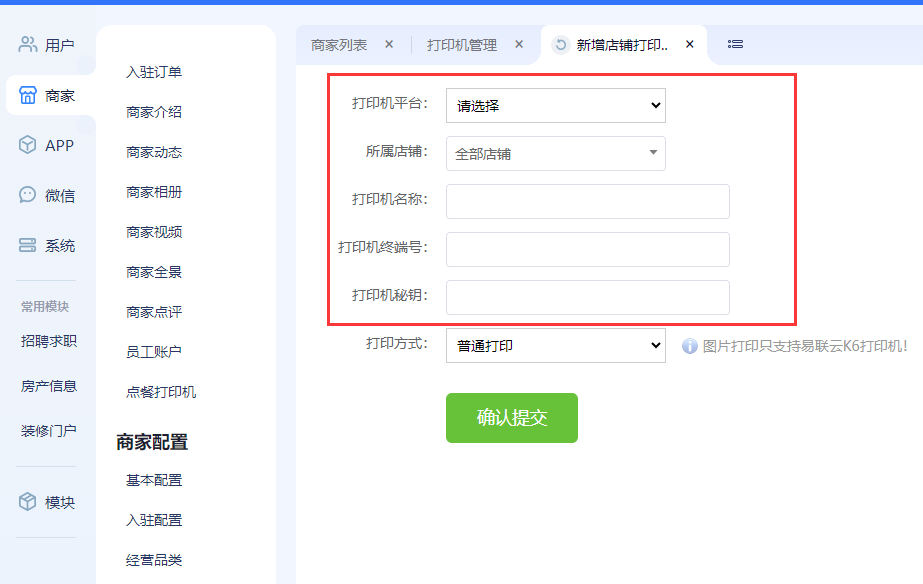Open 商家点评 in the submenu
The width and height of the screenshot is (923, 584).
click(x=154, y=312)
